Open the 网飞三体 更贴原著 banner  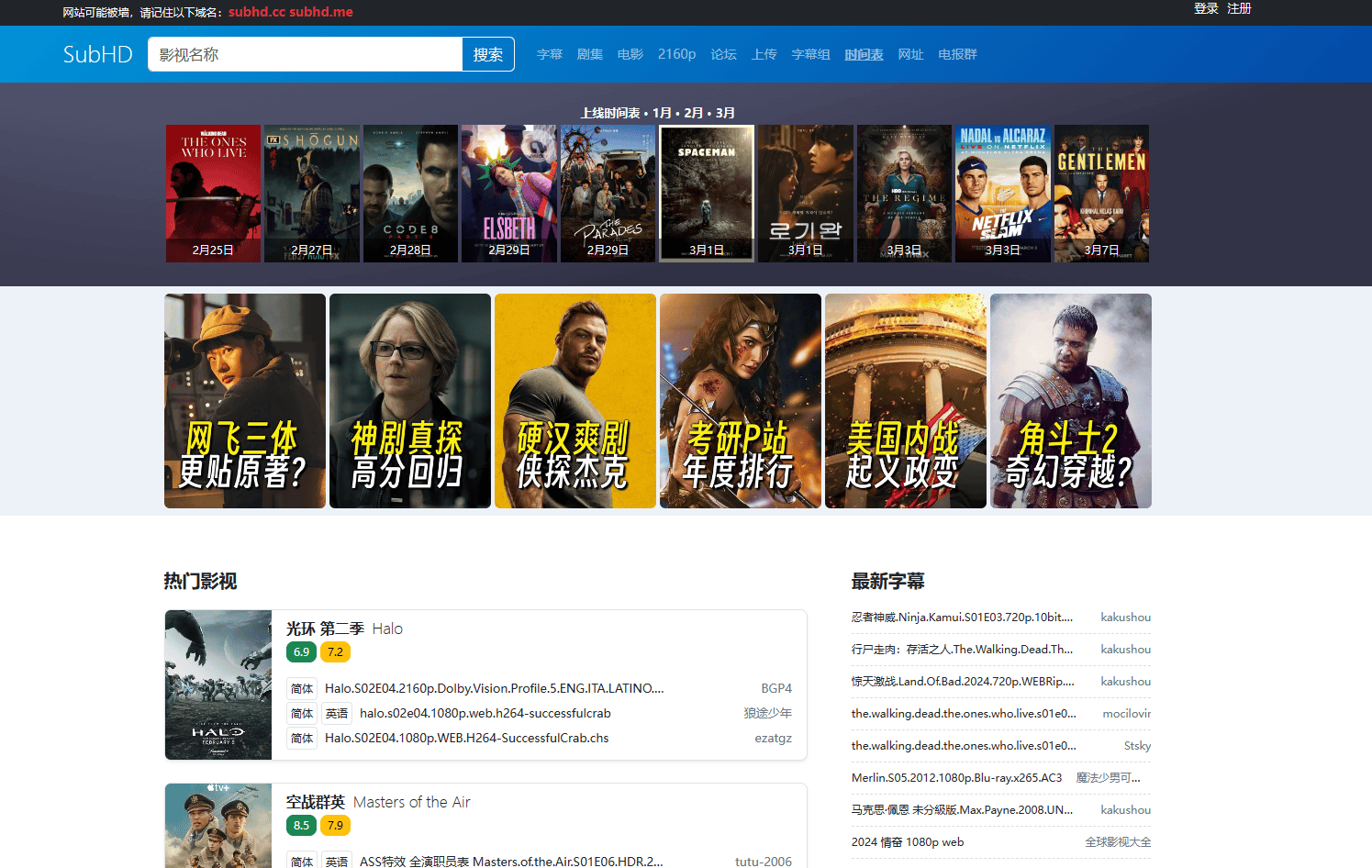click(x=245, y=401)
